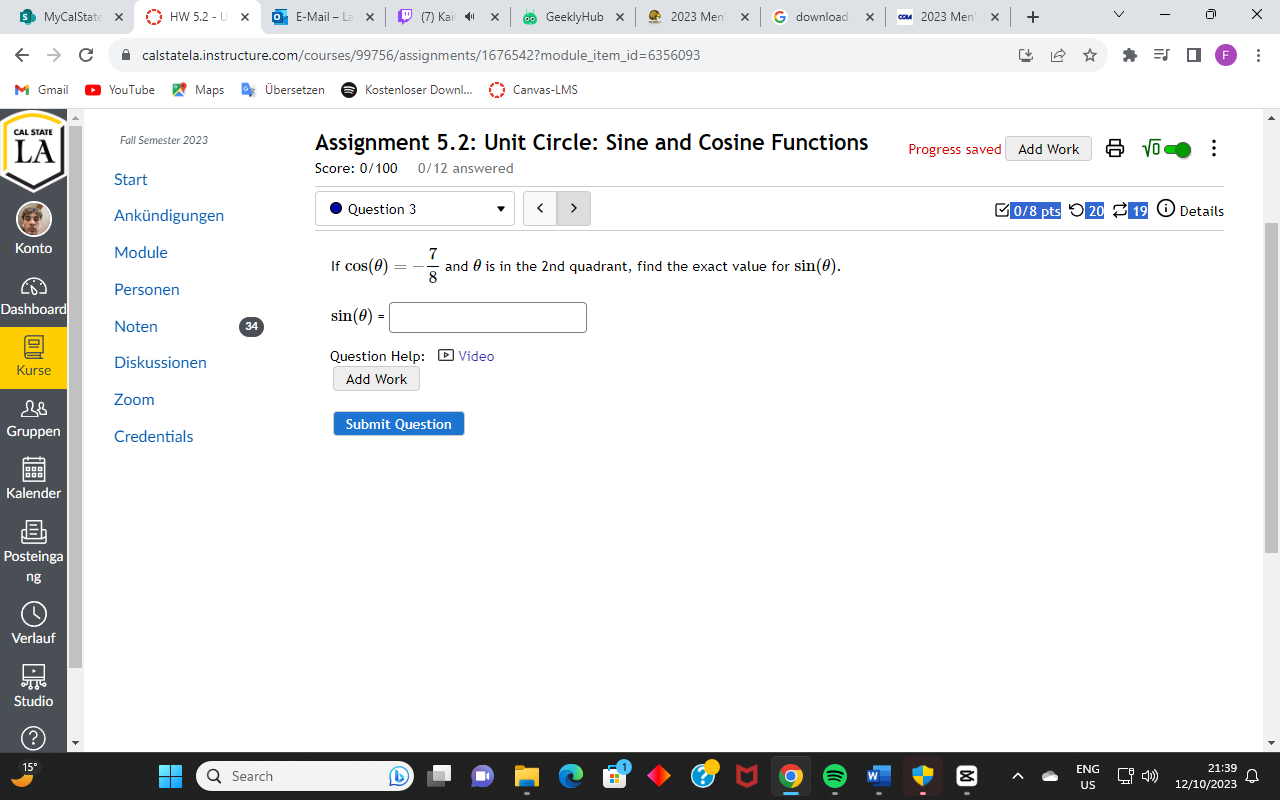Launch Spotify from the taskbar
Viewport: 1280px width, 800px height.
point(834,776)
